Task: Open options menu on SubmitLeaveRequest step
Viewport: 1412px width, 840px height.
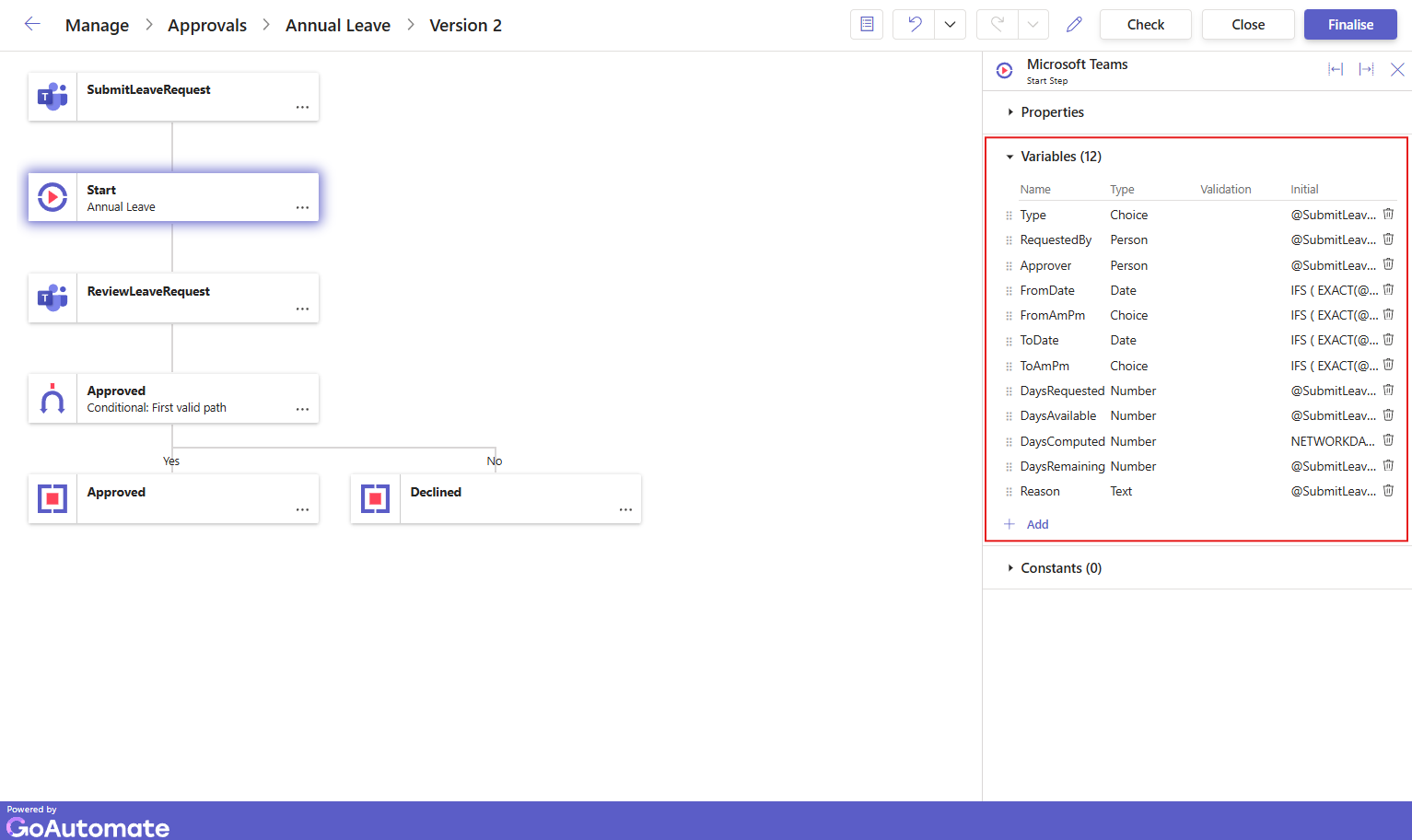Action: point(302,108)
